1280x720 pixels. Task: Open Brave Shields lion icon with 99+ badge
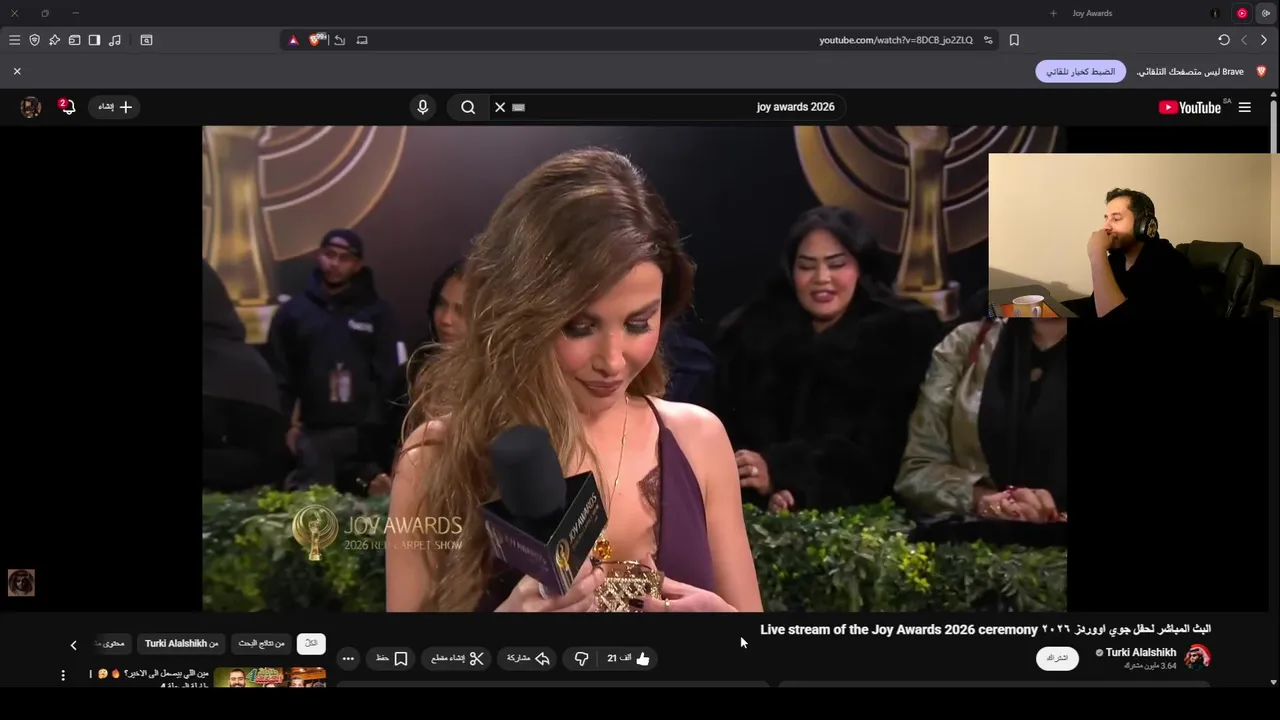[318, 40]
